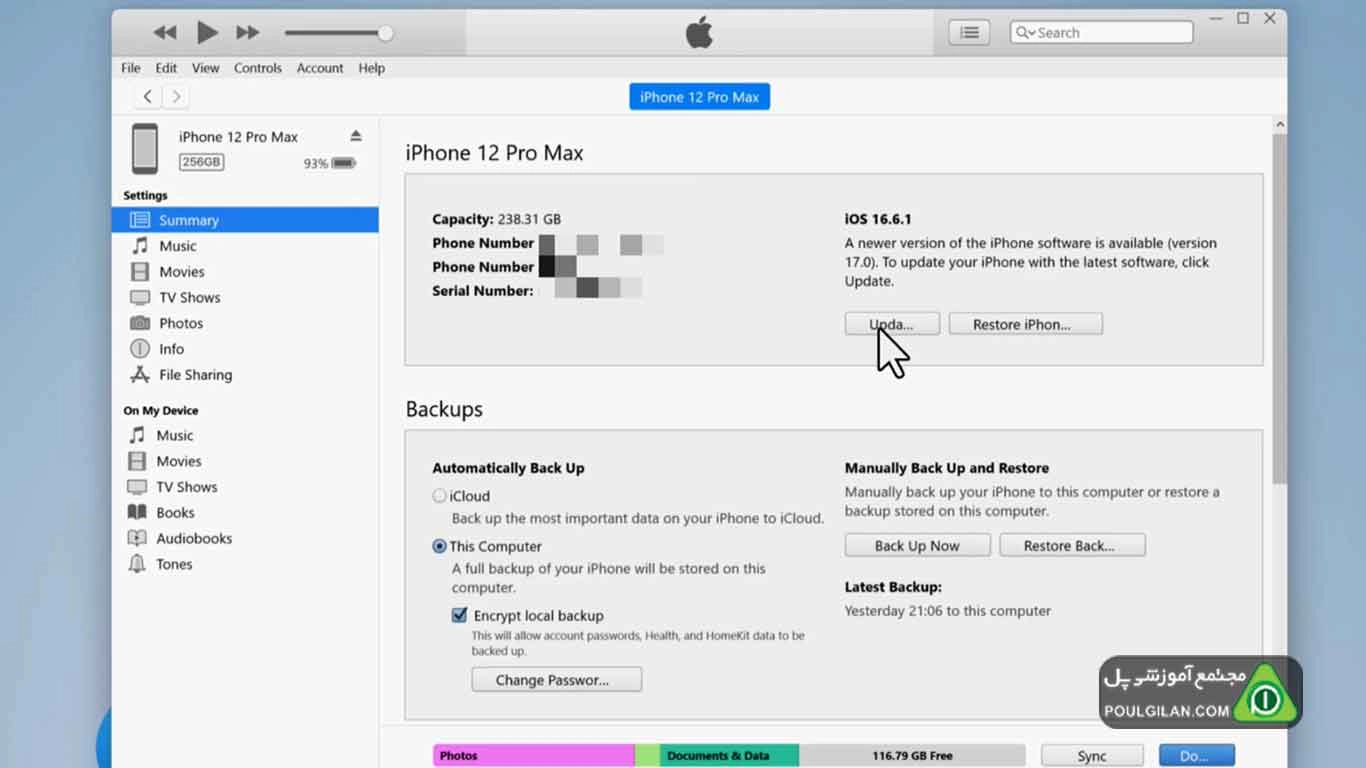Go forward with the right arrow
The height and width of the screenshot is (768, 1366).
click(x=176, y=96)
